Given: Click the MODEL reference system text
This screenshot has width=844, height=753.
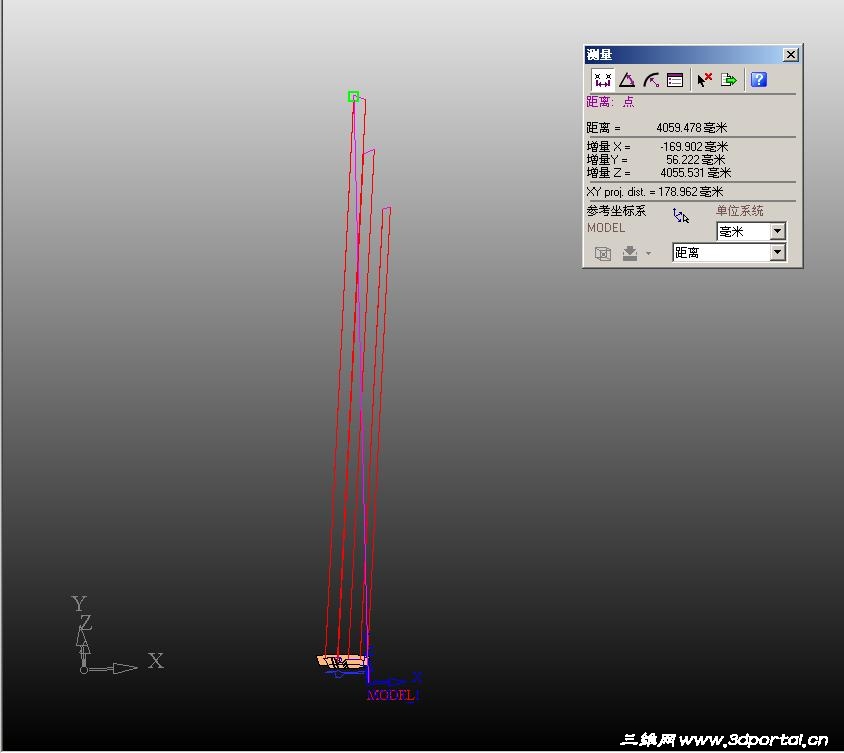Looking at the screenshot, I should coord(606,228).
